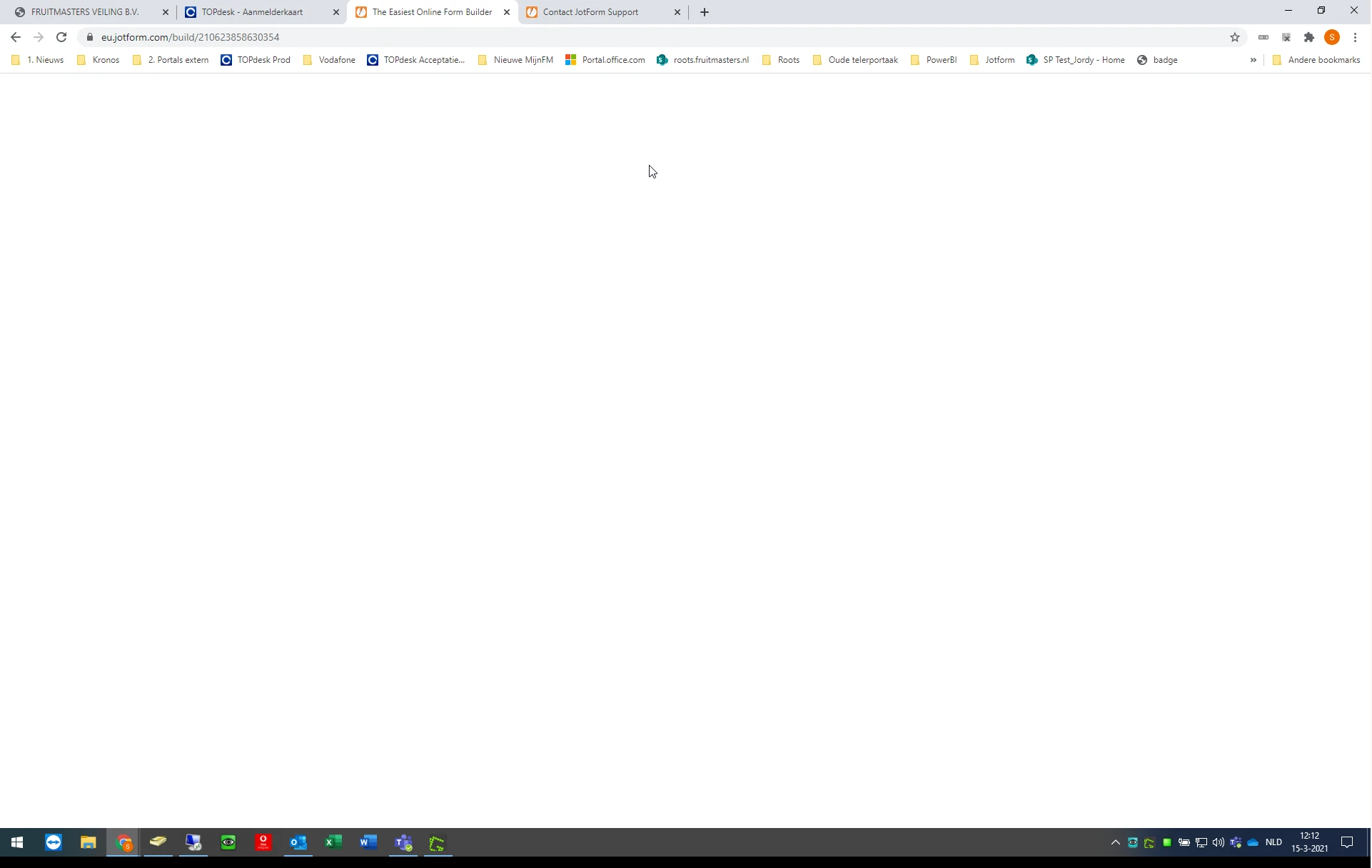
Task: Open Excel from the taskbar
Action: tap(333, 844)
